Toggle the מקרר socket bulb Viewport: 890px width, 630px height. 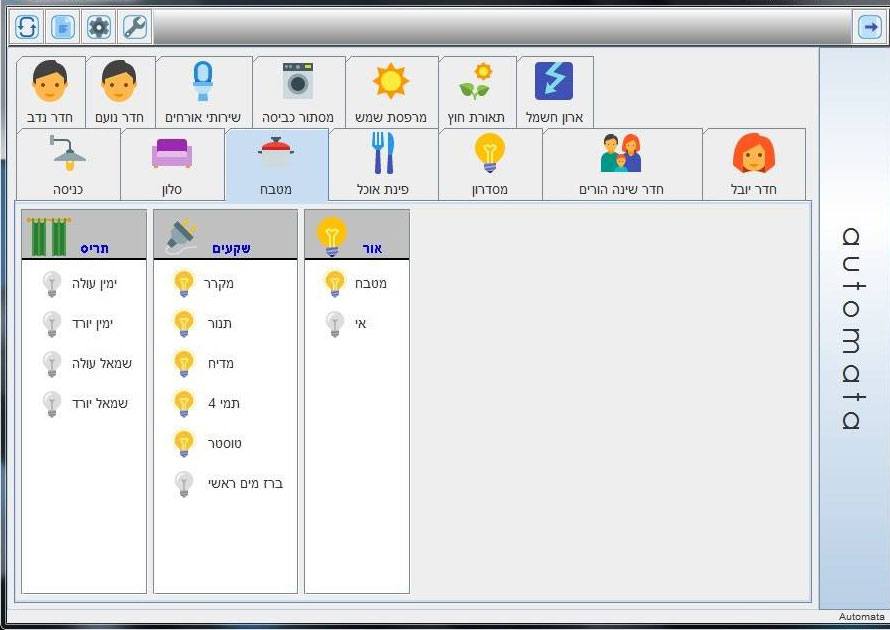[x=183, y=284]
